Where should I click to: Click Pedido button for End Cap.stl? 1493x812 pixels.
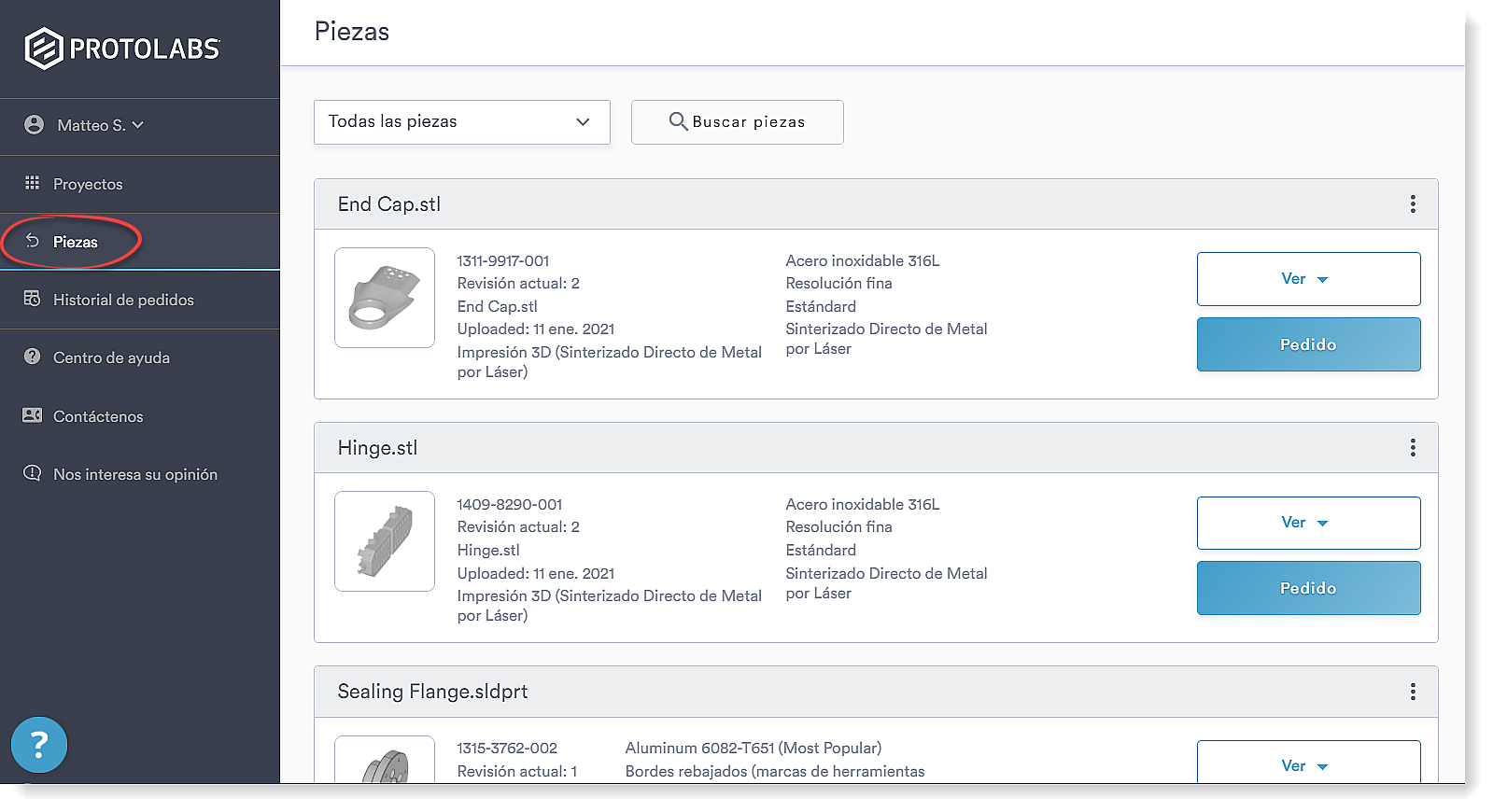[x=1309, y=344]
